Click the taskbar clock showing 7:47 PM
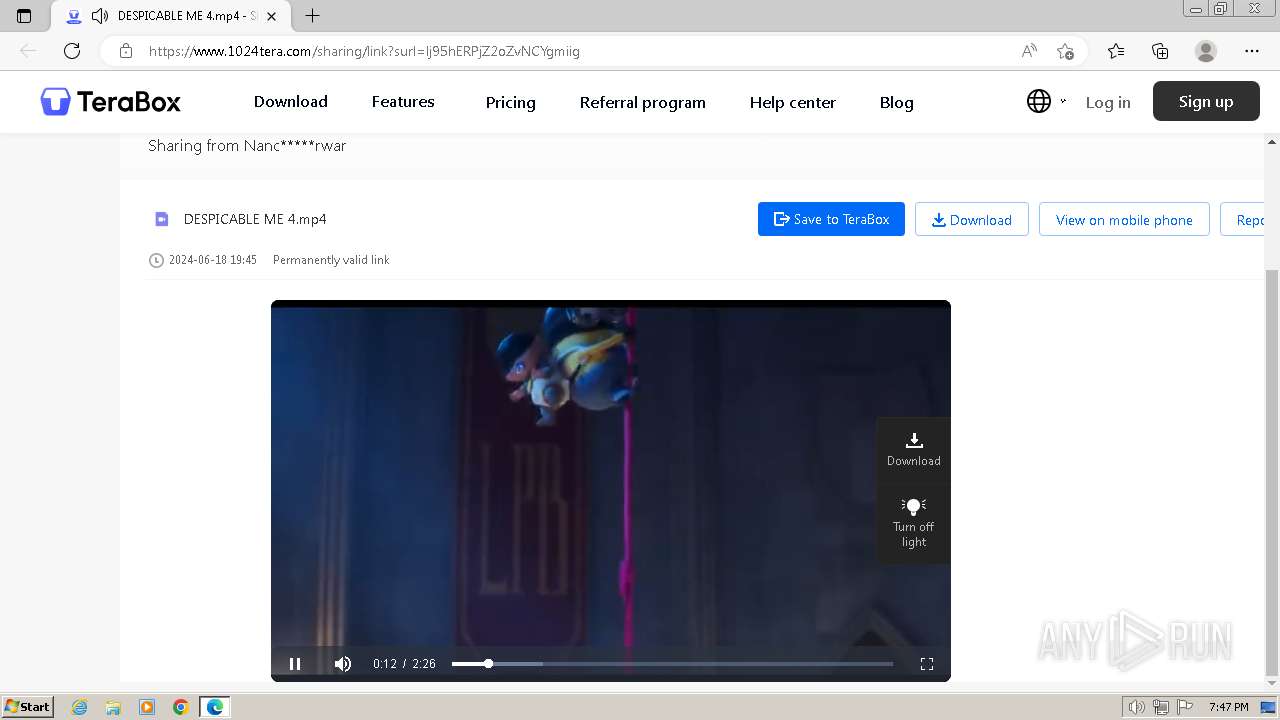 pos(1228,707)
